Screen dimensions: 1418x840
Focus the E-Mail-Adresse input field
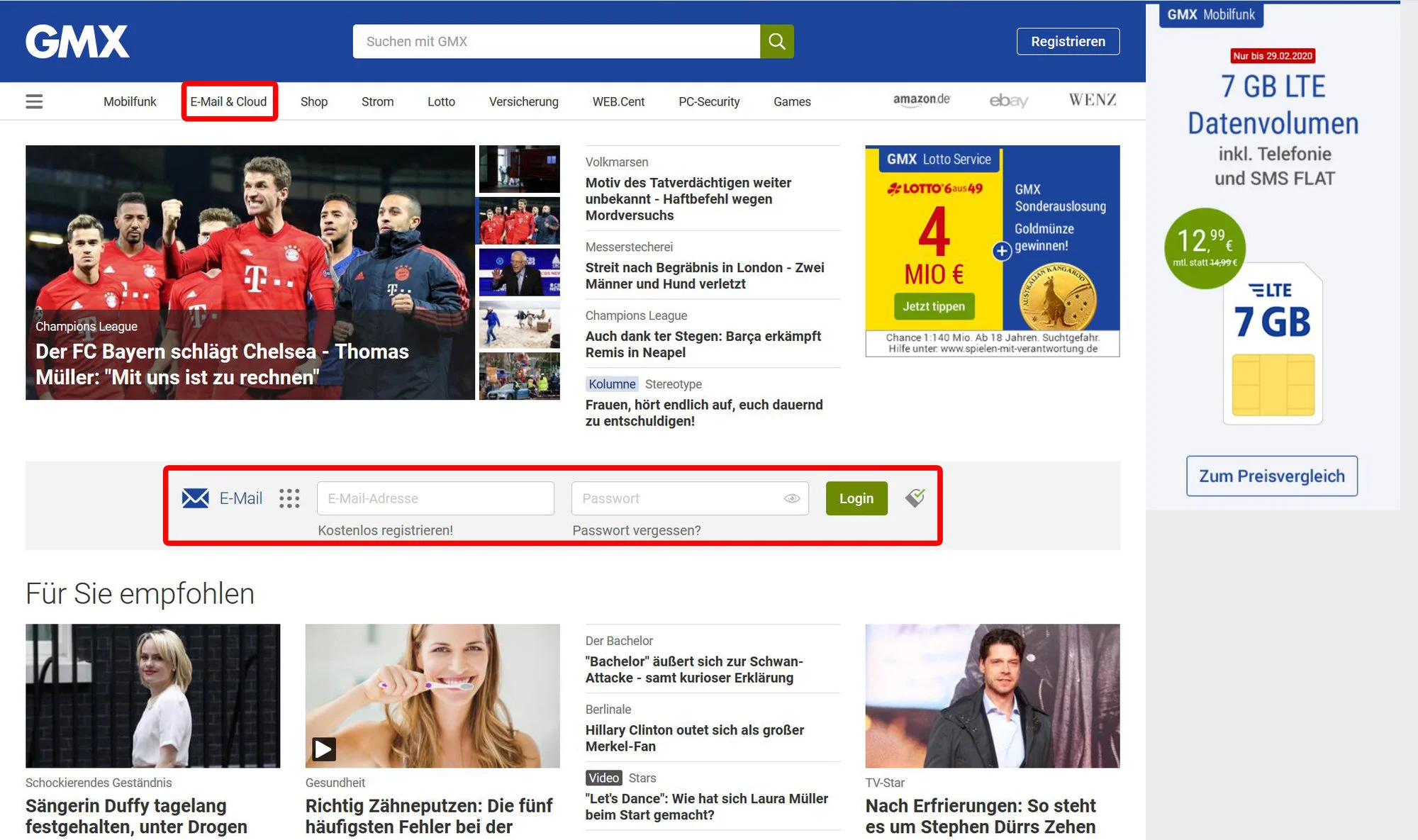click(435, 498)
